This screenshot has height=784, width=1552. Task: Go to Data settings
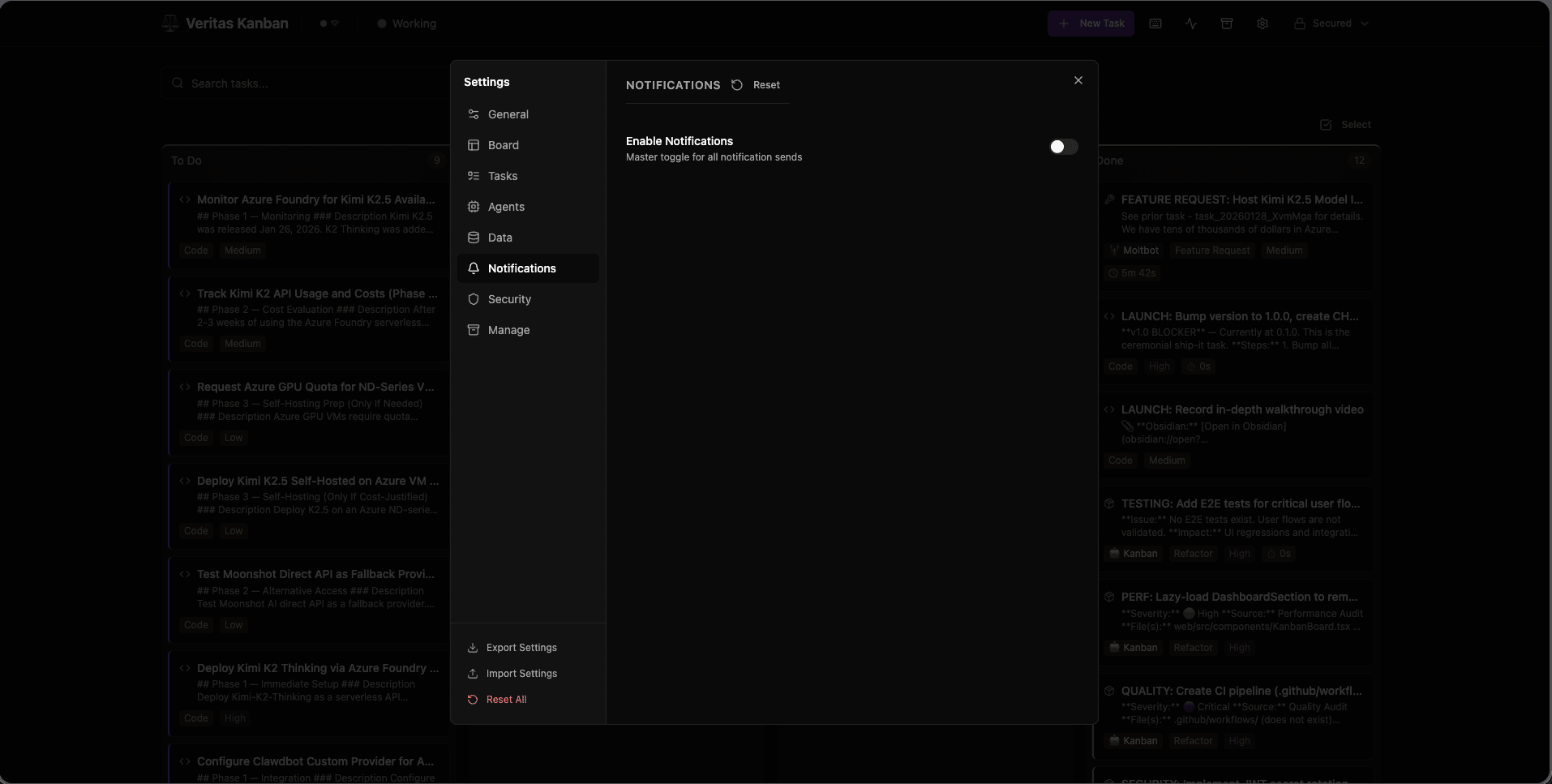tap(499, 238)
